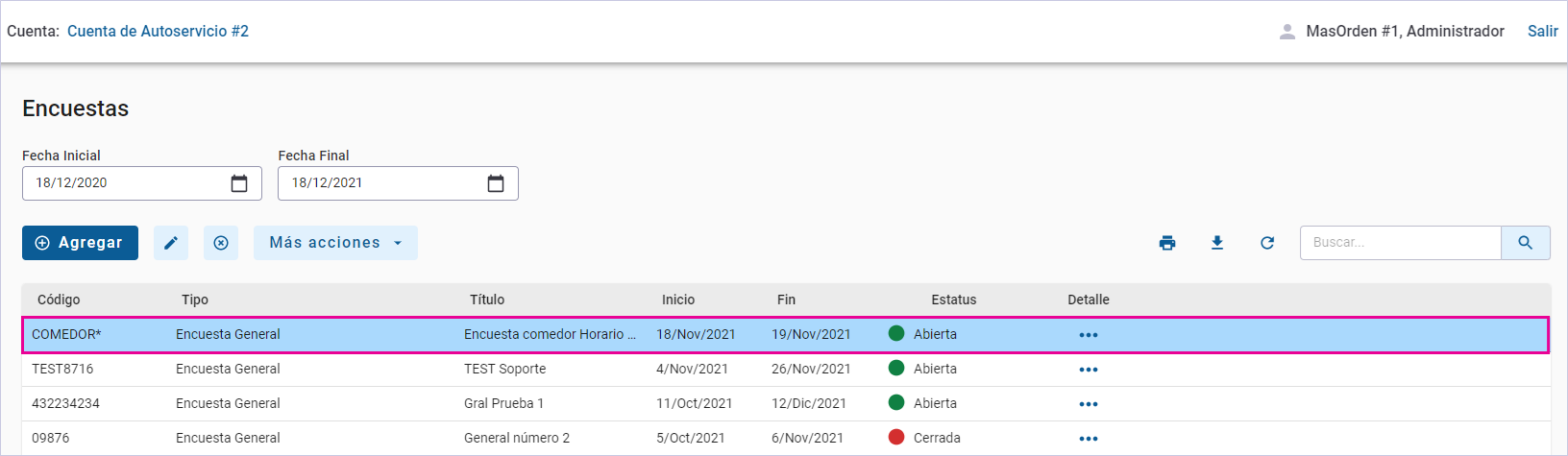
Task: Click the Salir link
Action: click(x=1542, y=32)
